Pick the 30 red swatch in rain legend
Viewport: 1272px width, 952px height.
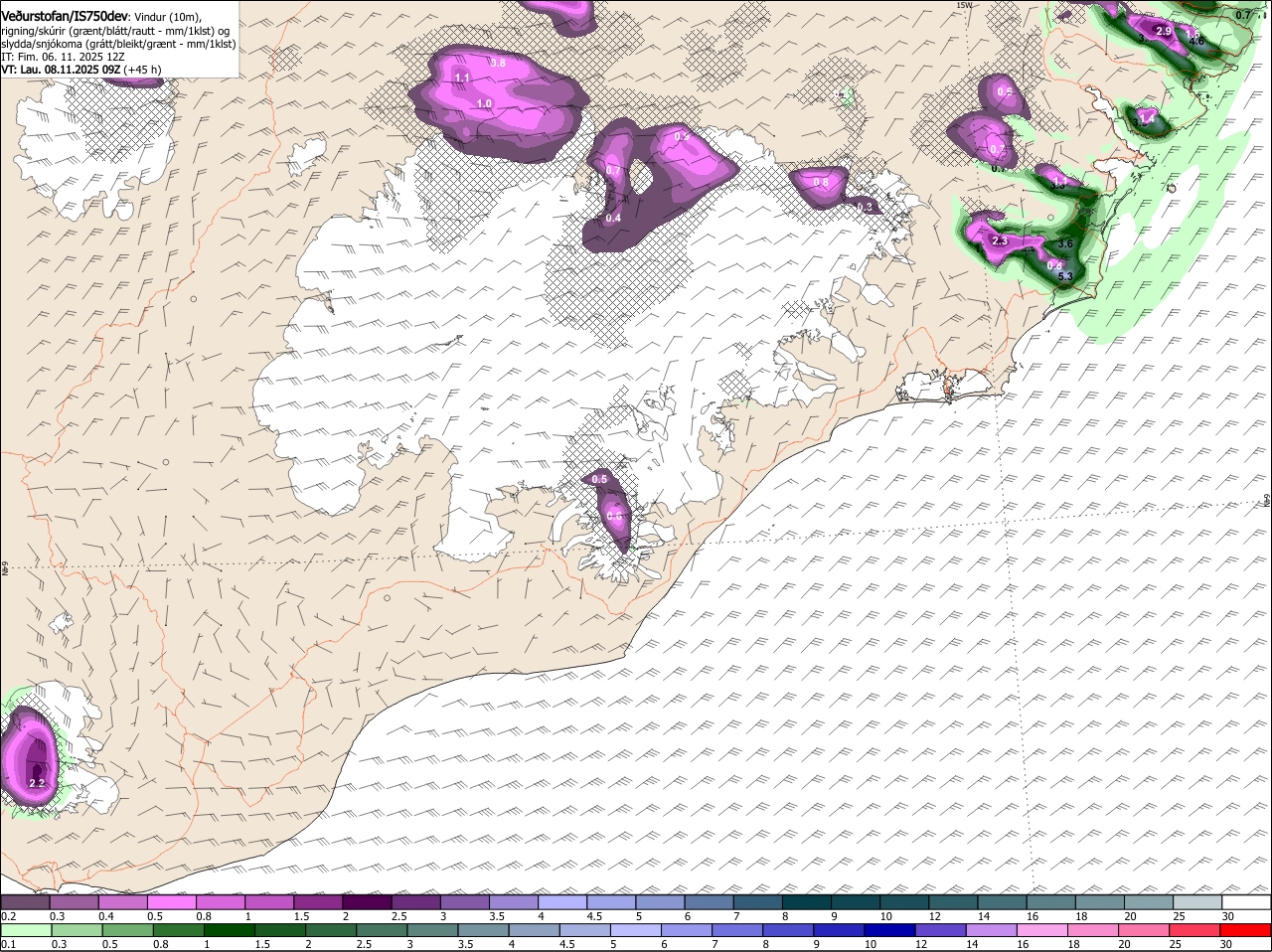pos(1246,930)
